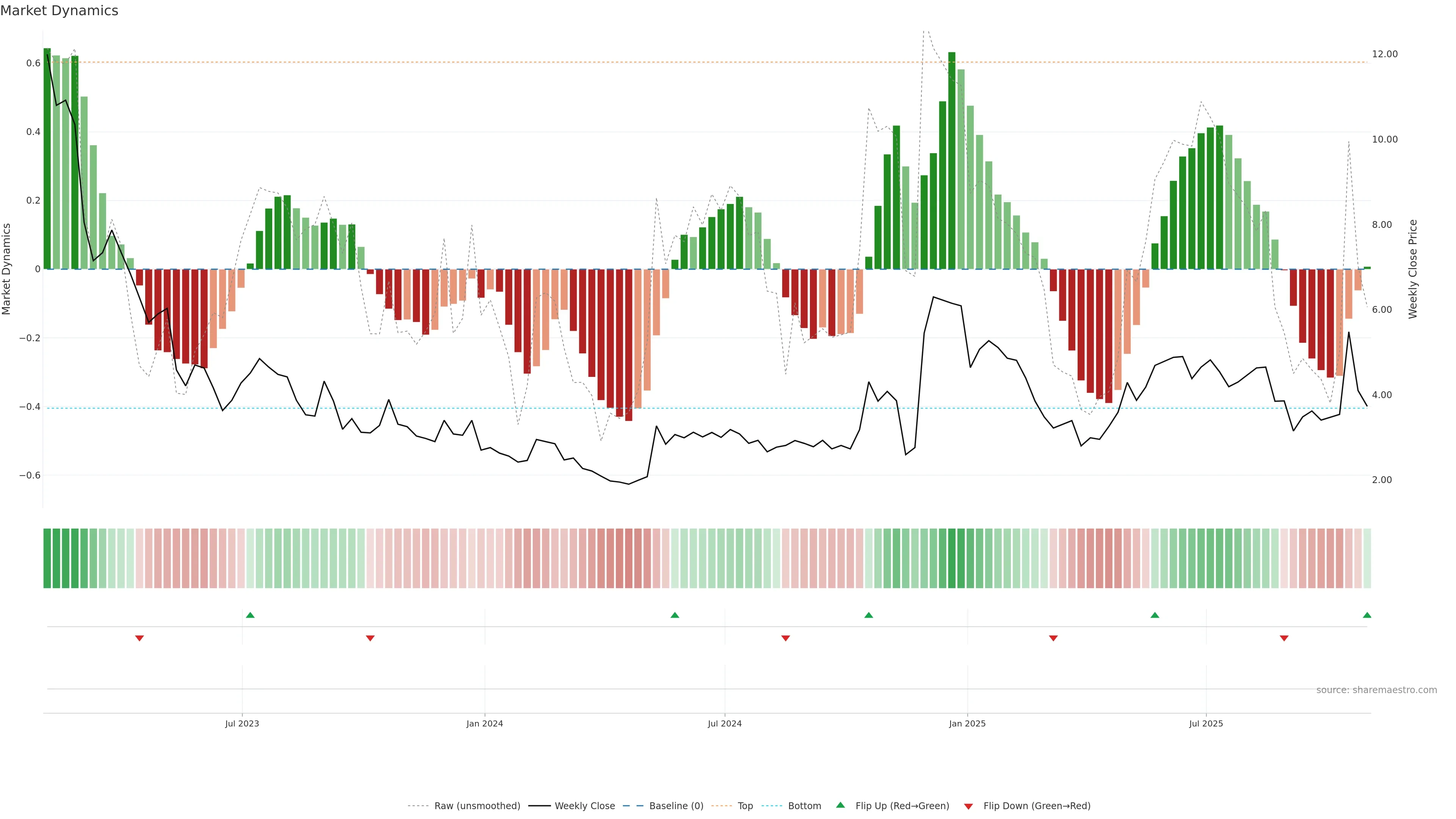This screenshot has width=1456, height=819.
Task: Click the source: sharemaestro.com text
Action: 1376,690
